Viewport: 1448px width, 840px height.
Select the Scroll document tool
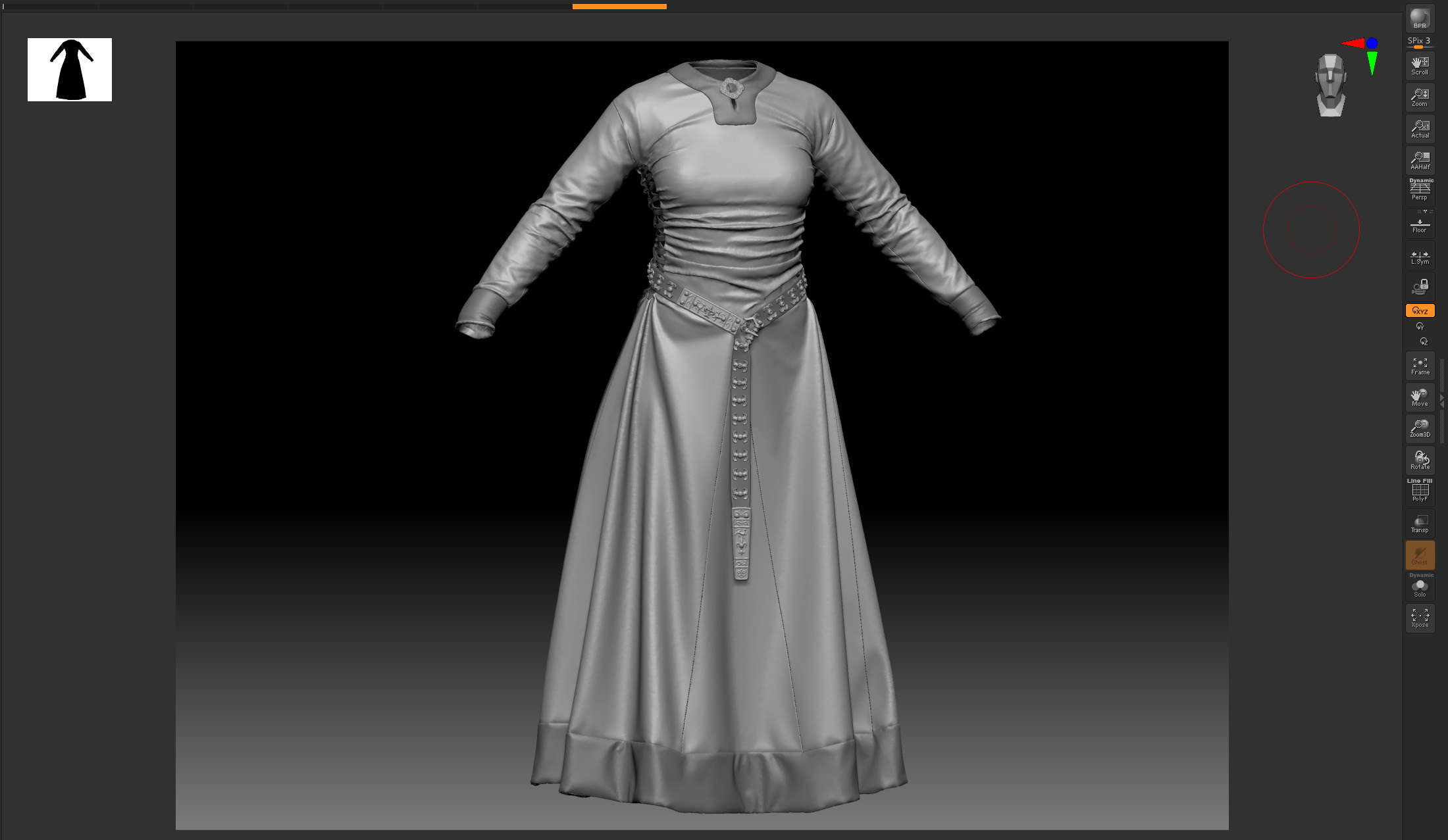click(1420, 66)
